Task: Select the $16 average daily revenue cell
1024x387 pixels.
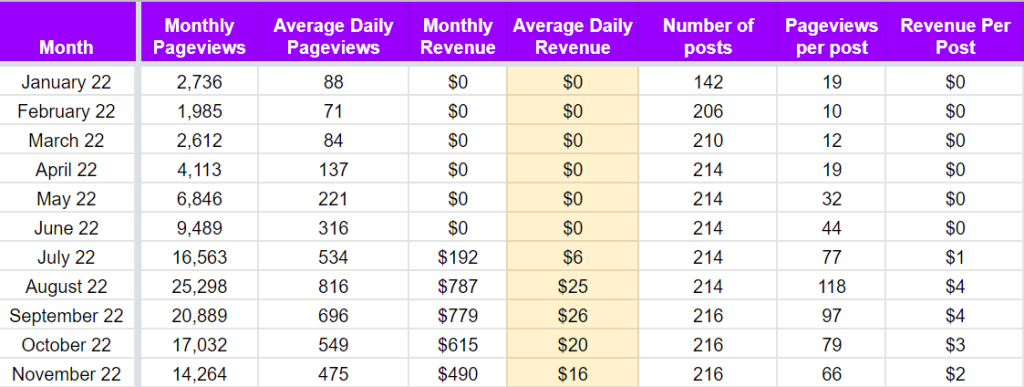Action: coord(573,374)
